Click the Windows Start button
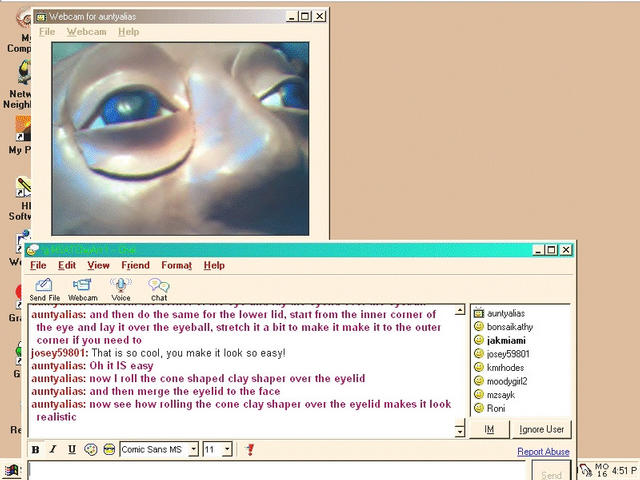This screenshot has height=480, width=640. click(x=11, y=472)
